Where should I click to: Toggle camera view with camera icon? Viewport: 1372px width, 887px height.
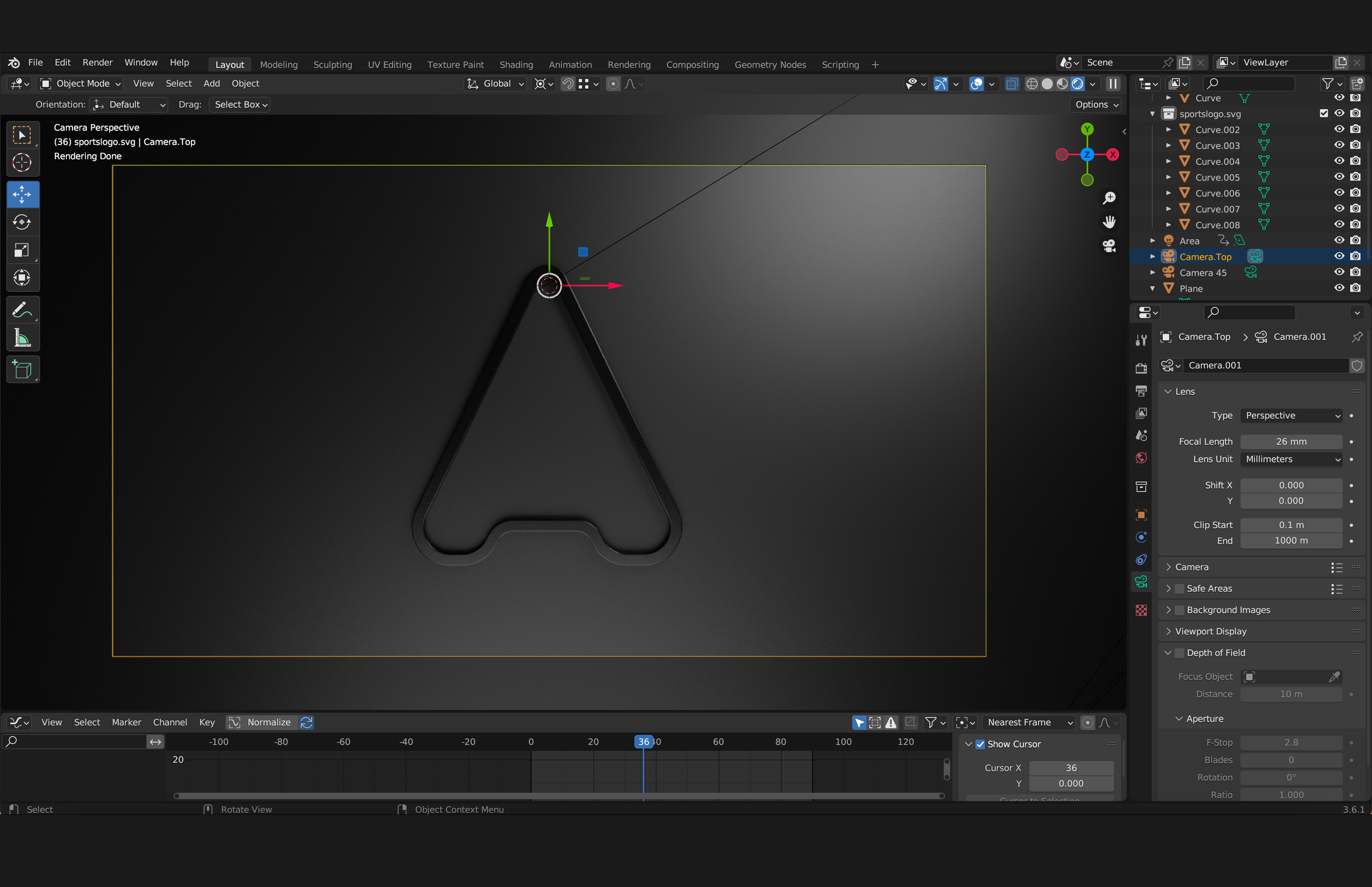[1109, 246]
